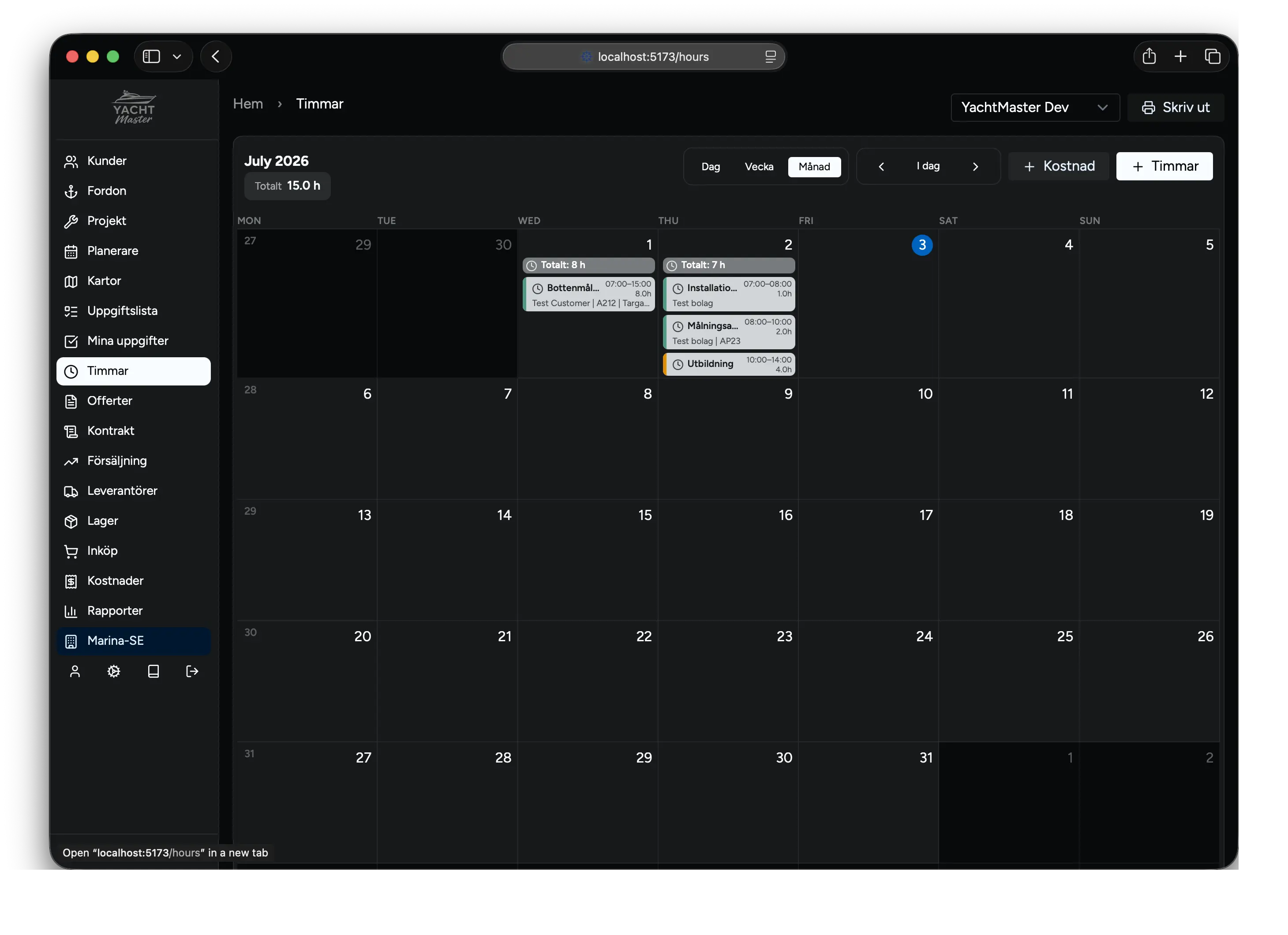The width and height of the screenshot is (1288, 935).
Task: Open the YachtMaster Dev company dropdown
Action: [1036, 108]
